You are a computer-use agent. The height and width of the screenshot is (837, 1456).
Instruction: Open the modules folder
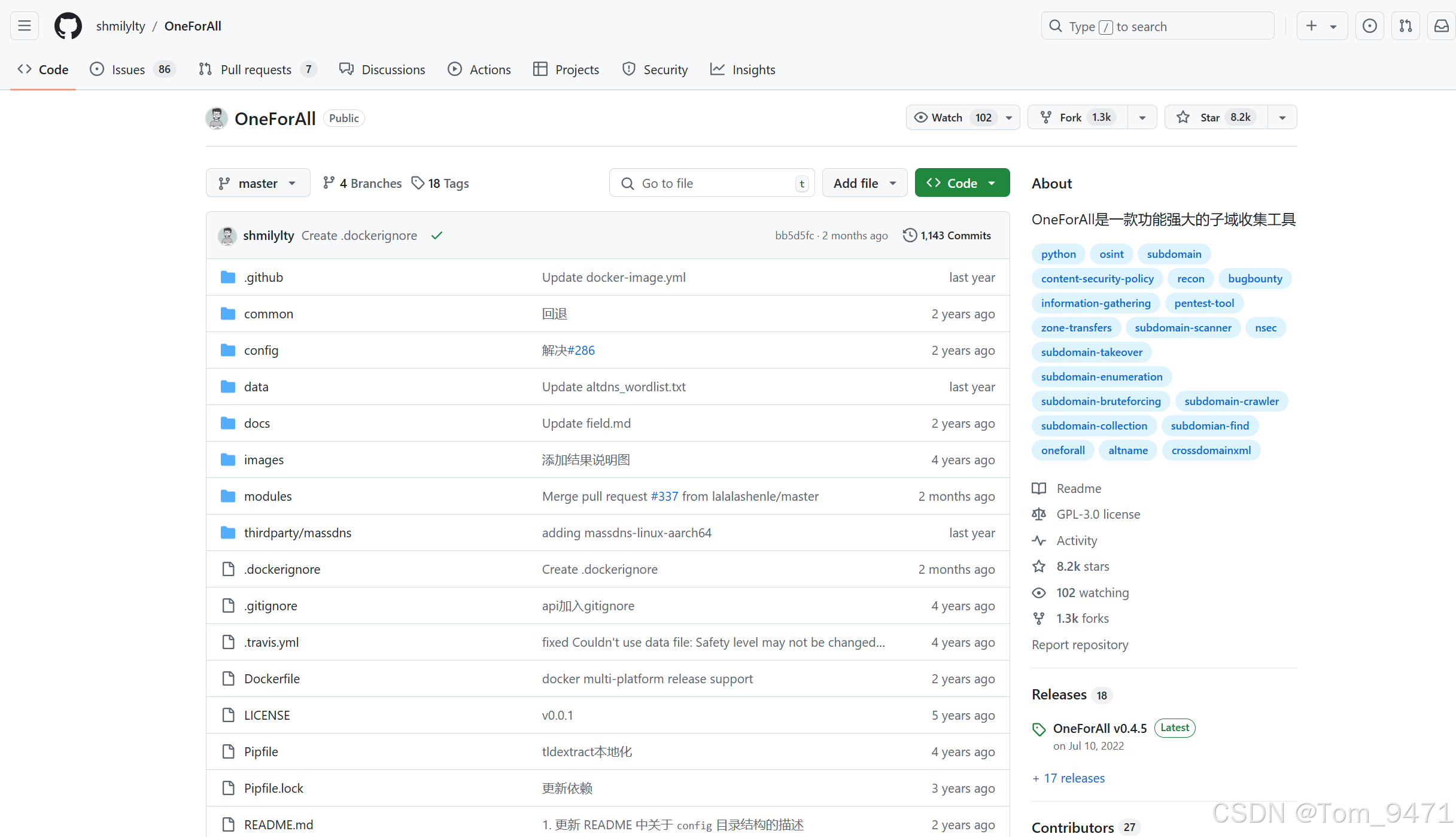[x=268, y=496]
